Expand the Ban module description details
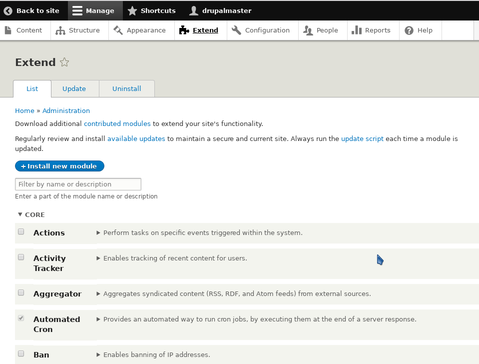479x364 pixels. point(98,355)
